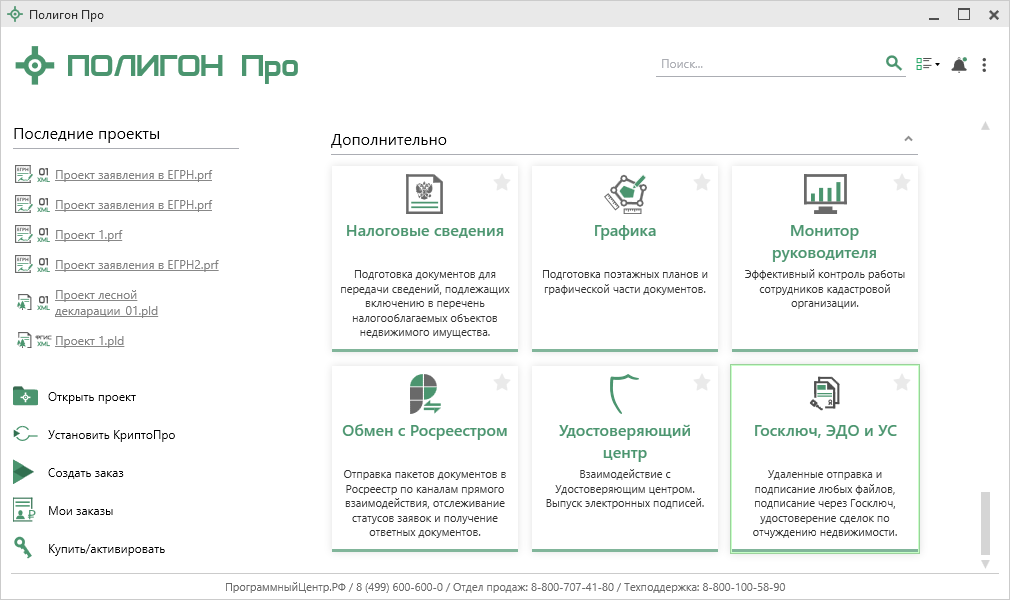1010x600 pixels.
Task: Click the notifications bell icon
Action: [x=959, y=65]
